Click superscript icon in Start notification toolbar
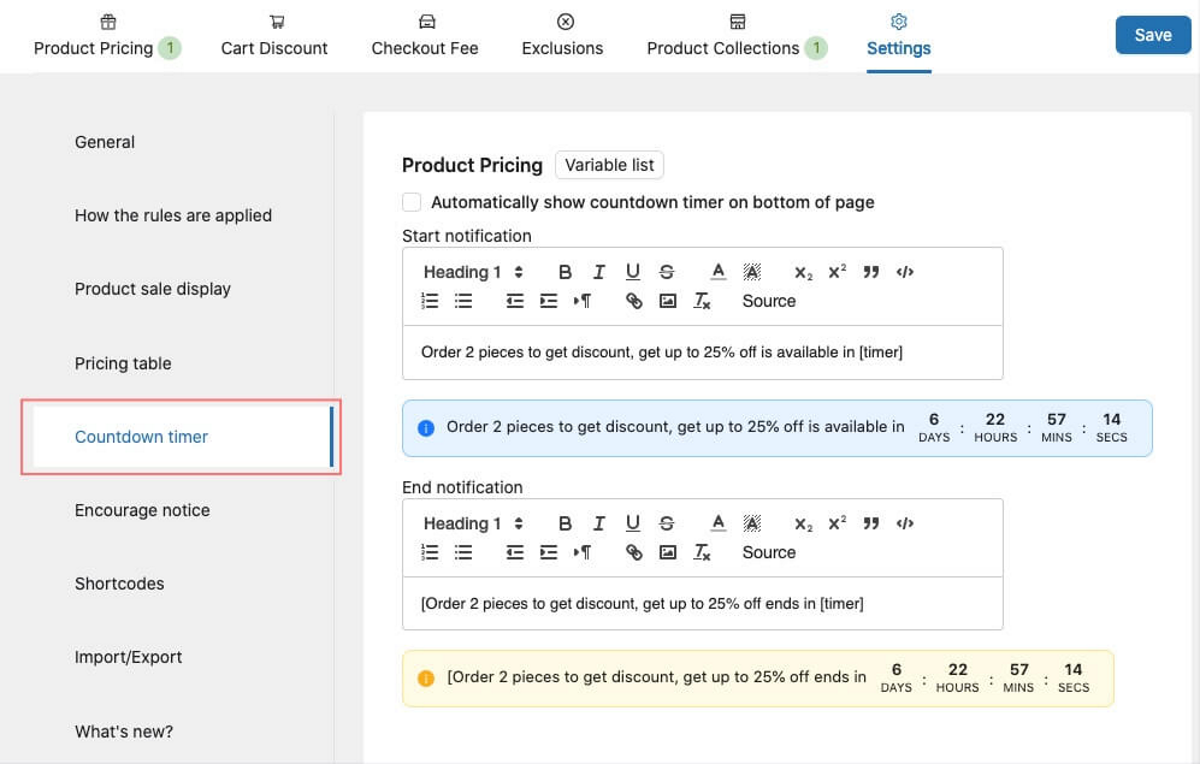Image resolution: width=1200 pixels, height=764 pixels. point(837,272)
